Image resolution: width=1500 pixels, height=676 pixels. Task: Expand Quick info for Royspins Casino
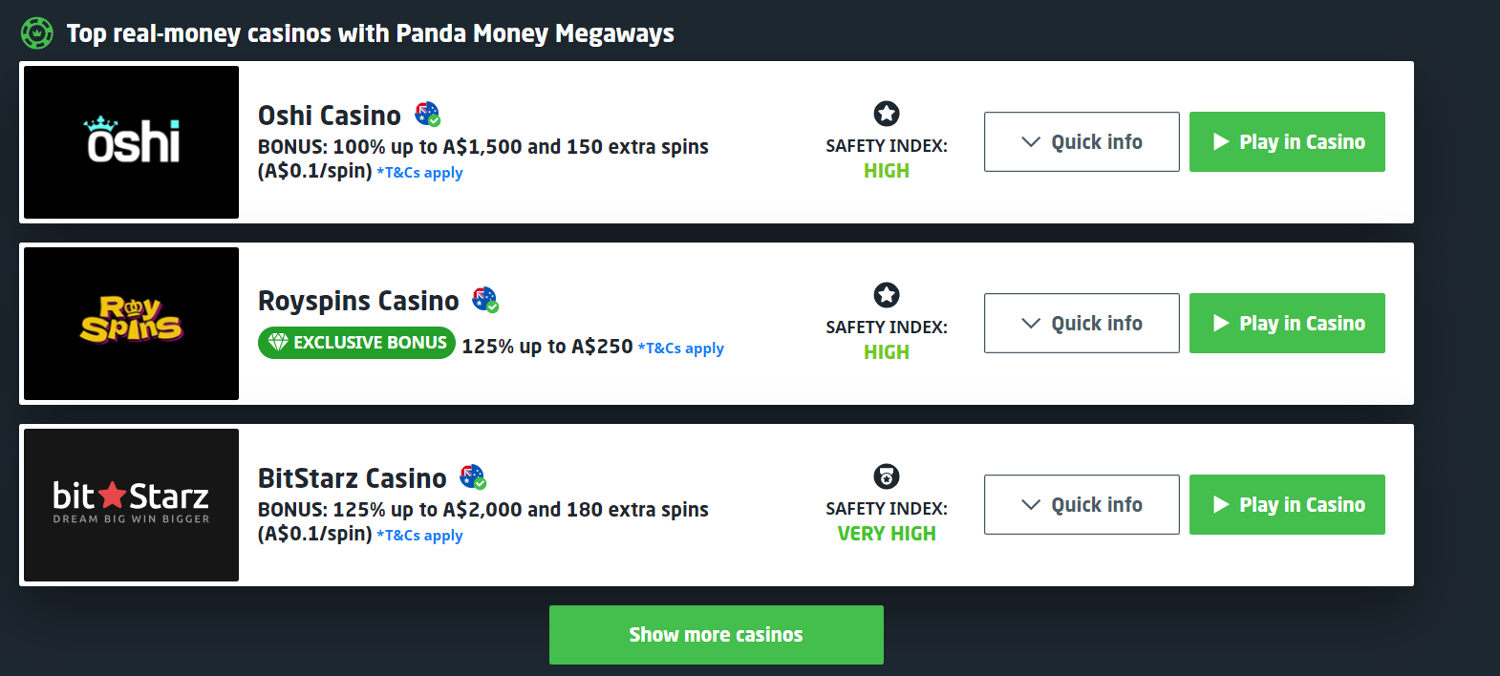pyautogui.click(x=1081, y=323)
